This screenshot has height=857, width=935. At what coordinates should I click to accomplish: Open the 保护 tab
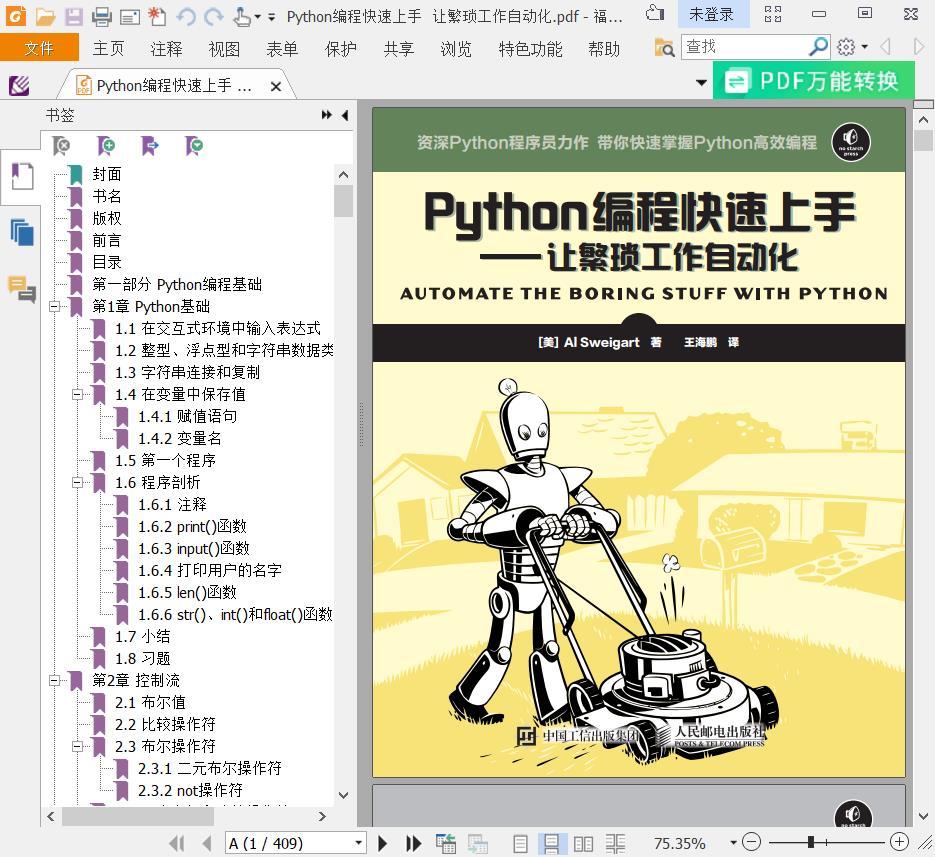pyautogui.click(x=340, y=48)
